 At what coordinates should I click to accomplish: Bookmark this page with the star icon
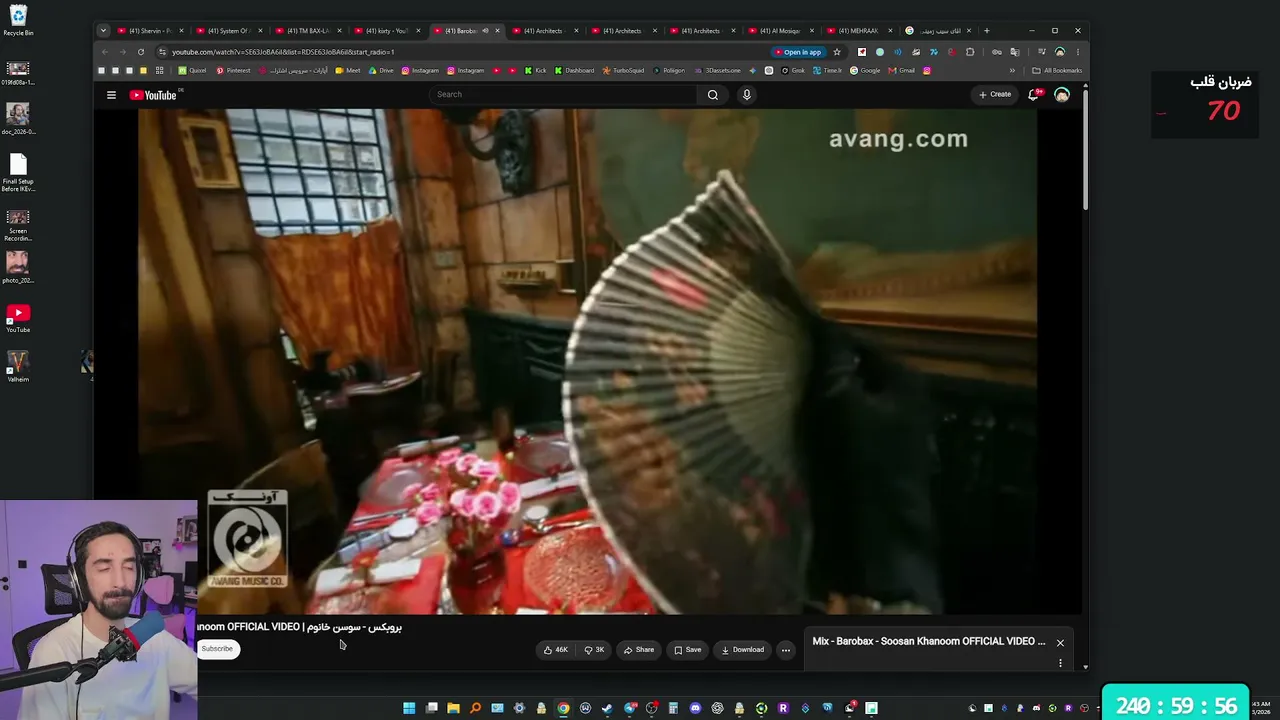pyautogui.click(x=837, y=52)
